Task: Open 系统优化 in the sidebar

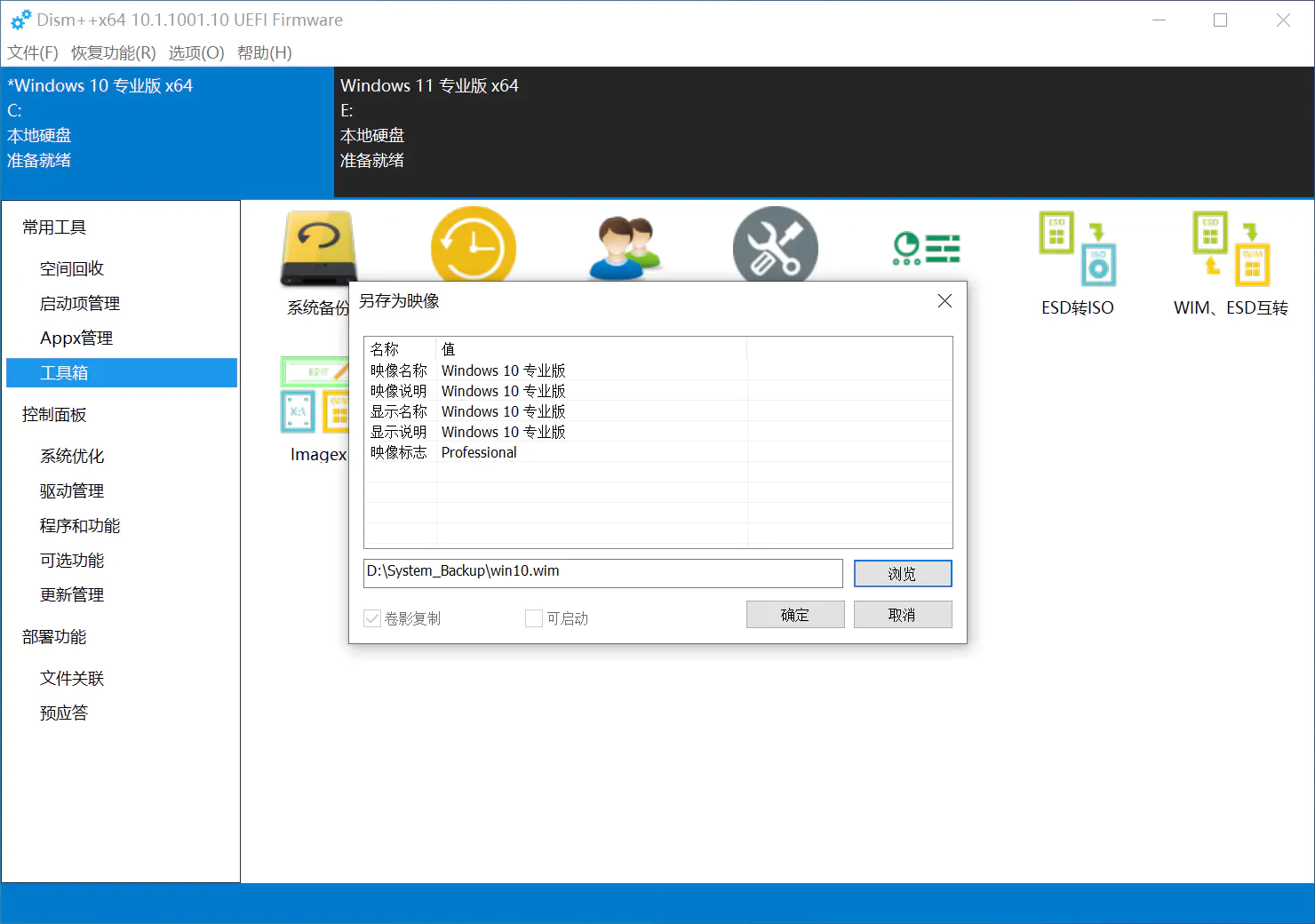Action: coord(72,456)
